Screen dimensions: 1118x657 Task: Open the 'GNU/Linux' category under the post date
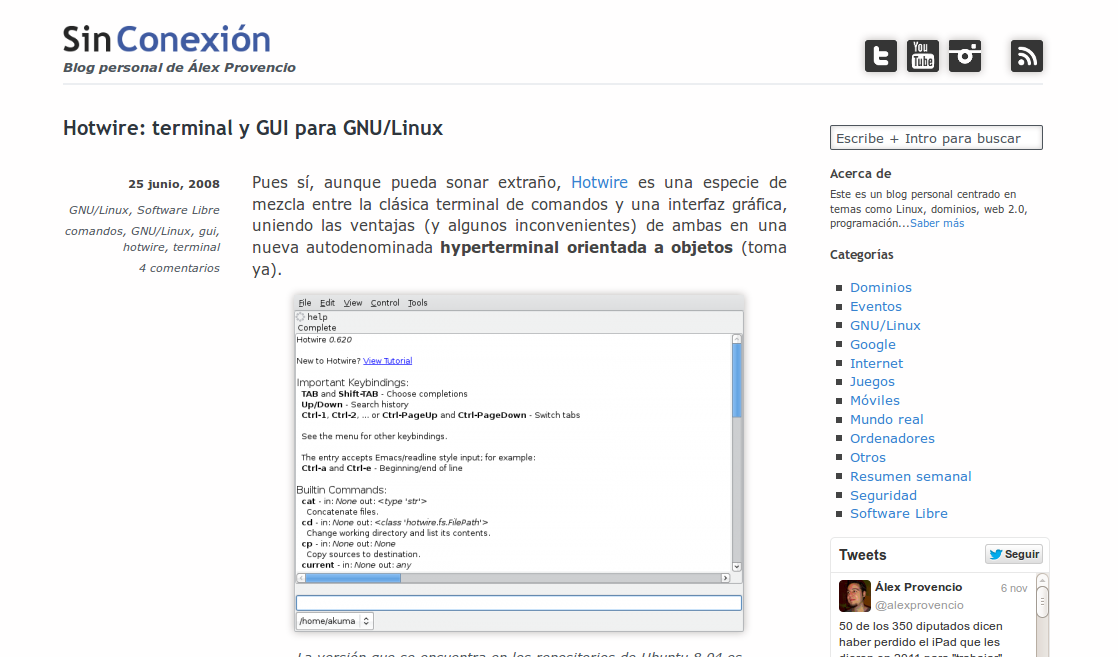pos(99,210)
